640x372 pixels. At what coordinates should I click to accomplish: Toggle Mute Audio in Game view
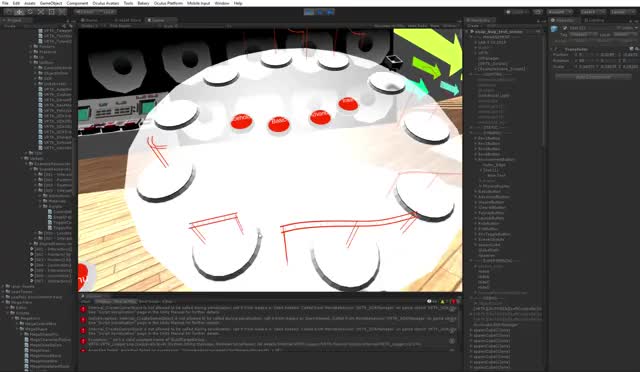coord(417,26)
